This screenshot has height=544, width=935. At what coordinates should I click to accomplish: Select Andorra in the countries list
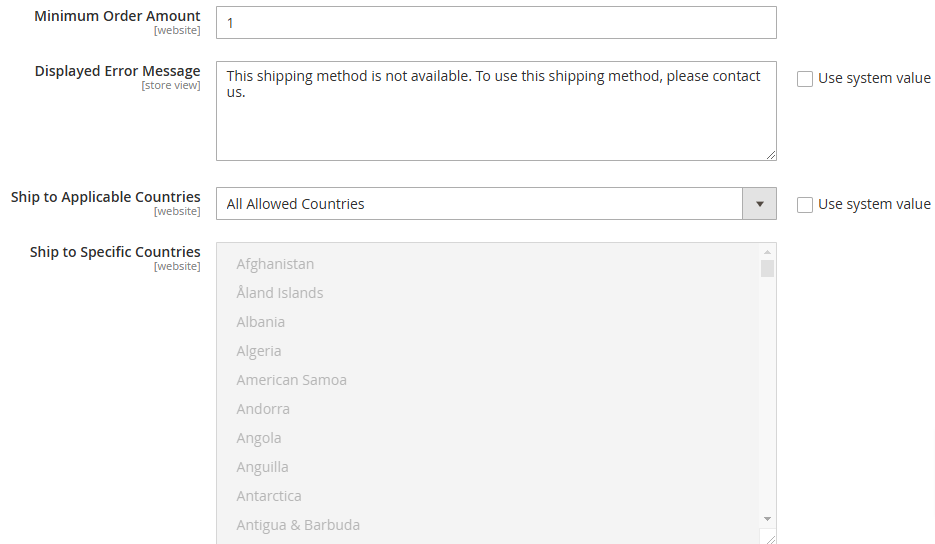[263, 409]
